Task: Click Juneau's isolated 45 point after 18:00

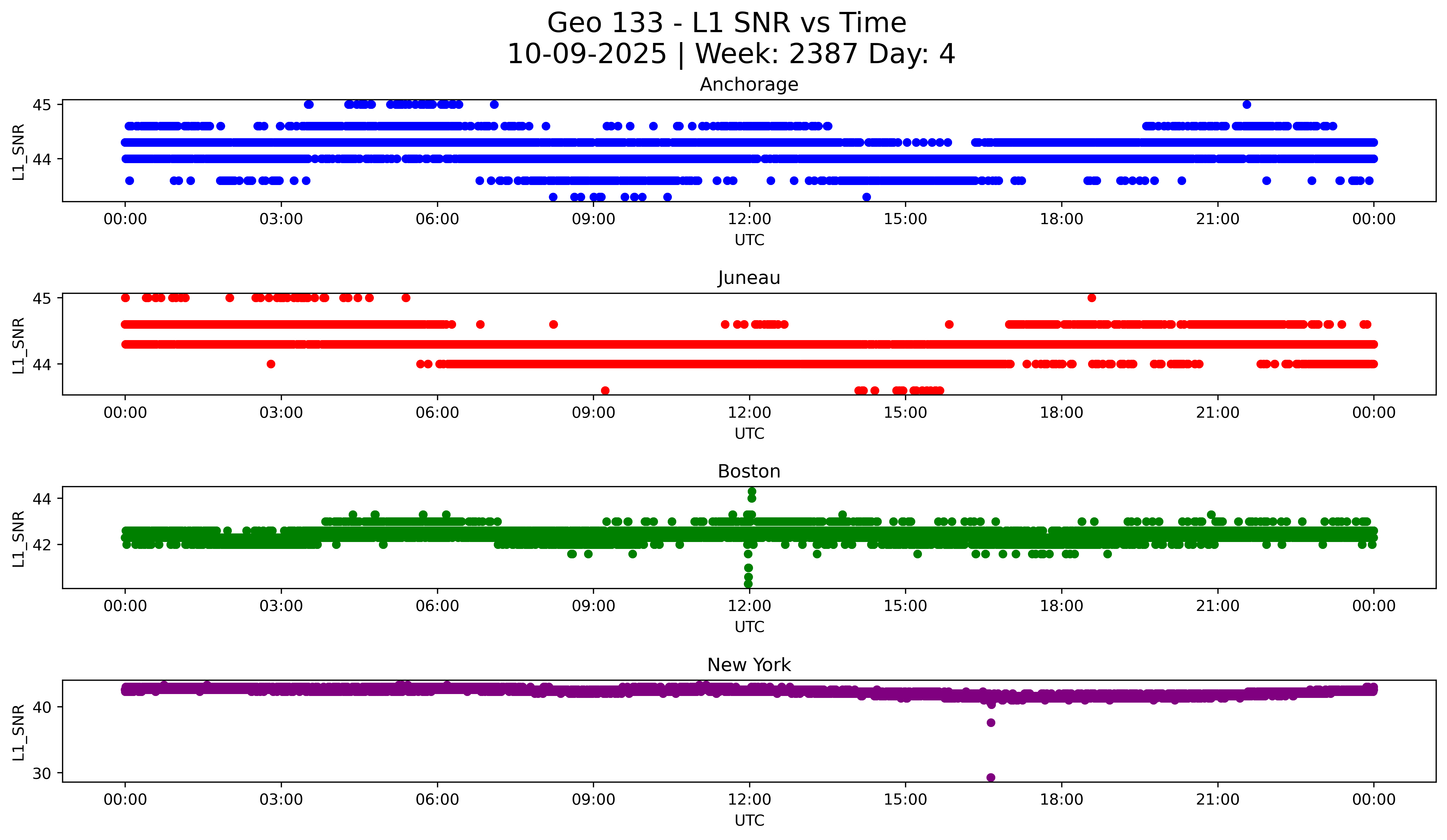Action: [x=1092, y=297]
